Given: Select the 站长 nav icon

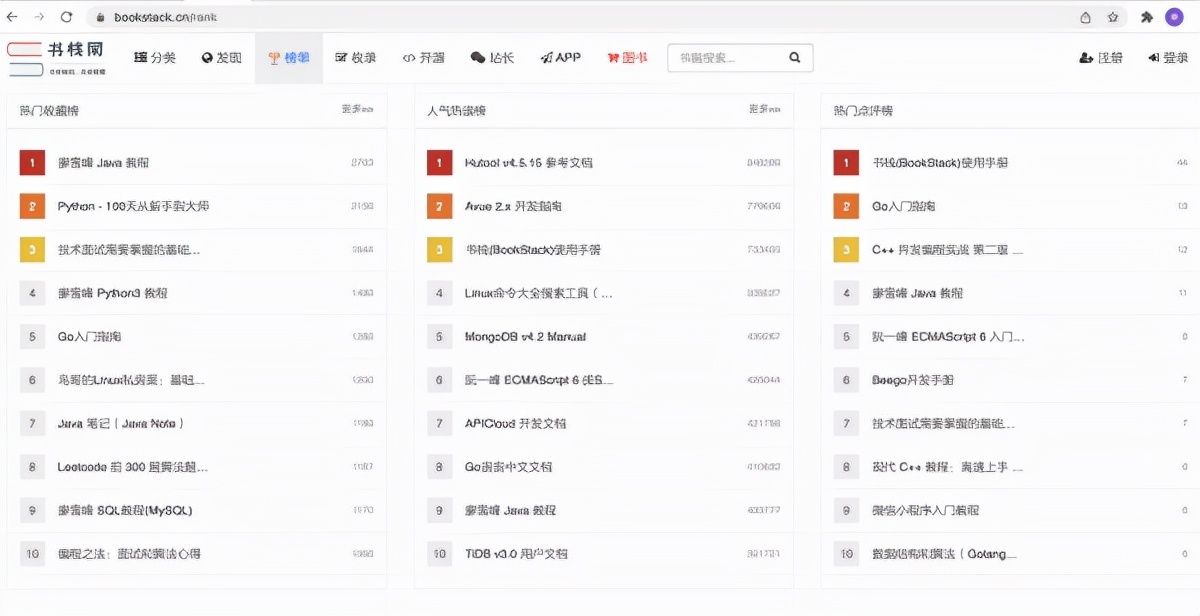Looking at the screenshot, I should pos(479,58).
